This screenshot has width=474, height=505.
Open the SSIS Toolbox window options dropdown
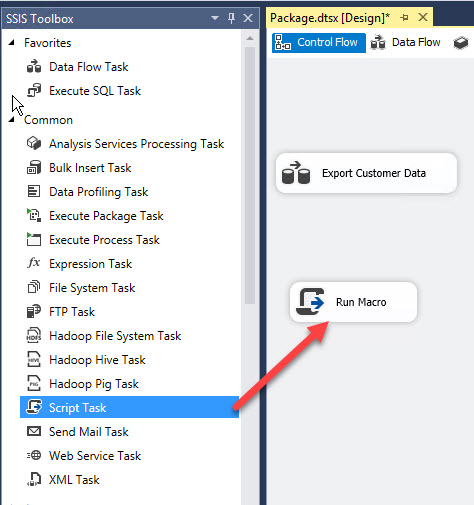(x=215, y=18)
